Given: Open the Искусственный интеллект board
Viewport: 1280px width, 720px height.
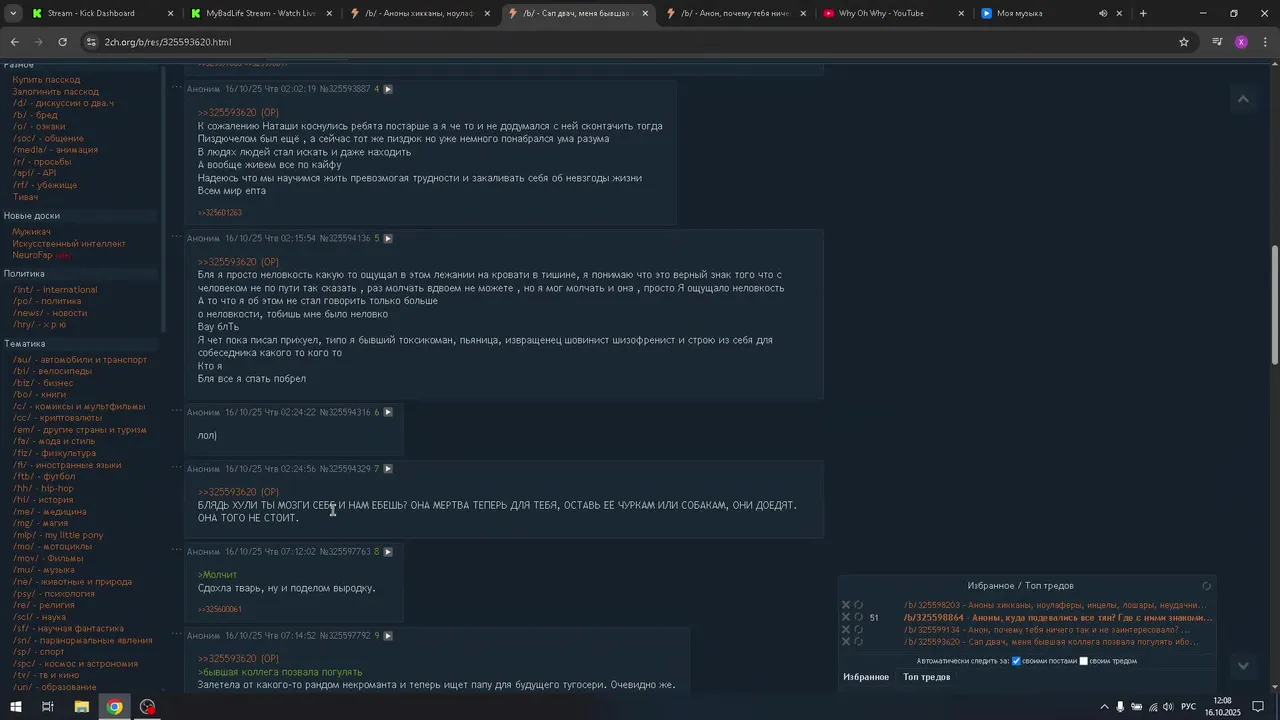Looking at the screenshot, I should point(69,244).
